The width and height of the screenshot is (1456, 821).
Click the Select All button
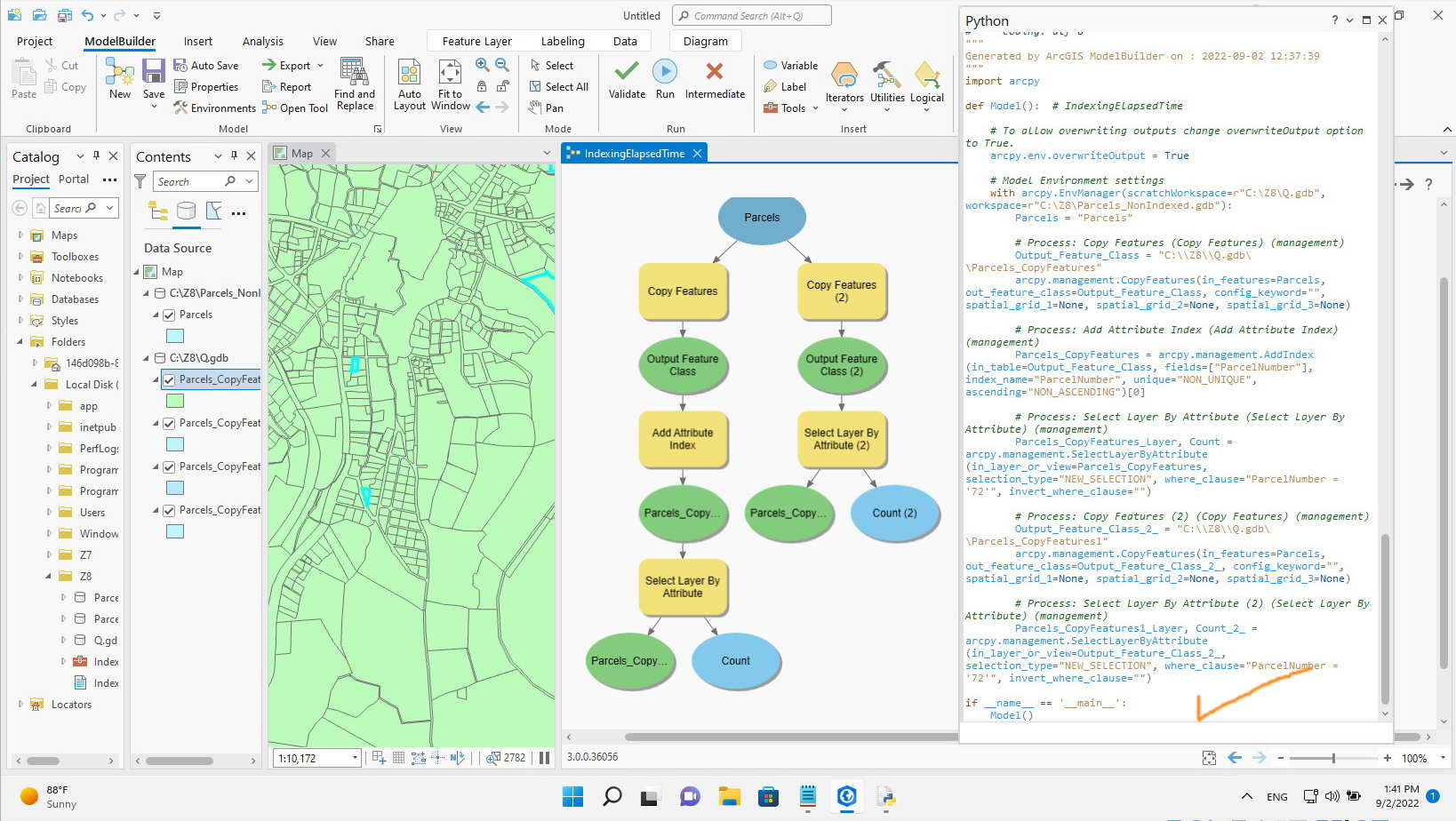[x=559, y=86]
